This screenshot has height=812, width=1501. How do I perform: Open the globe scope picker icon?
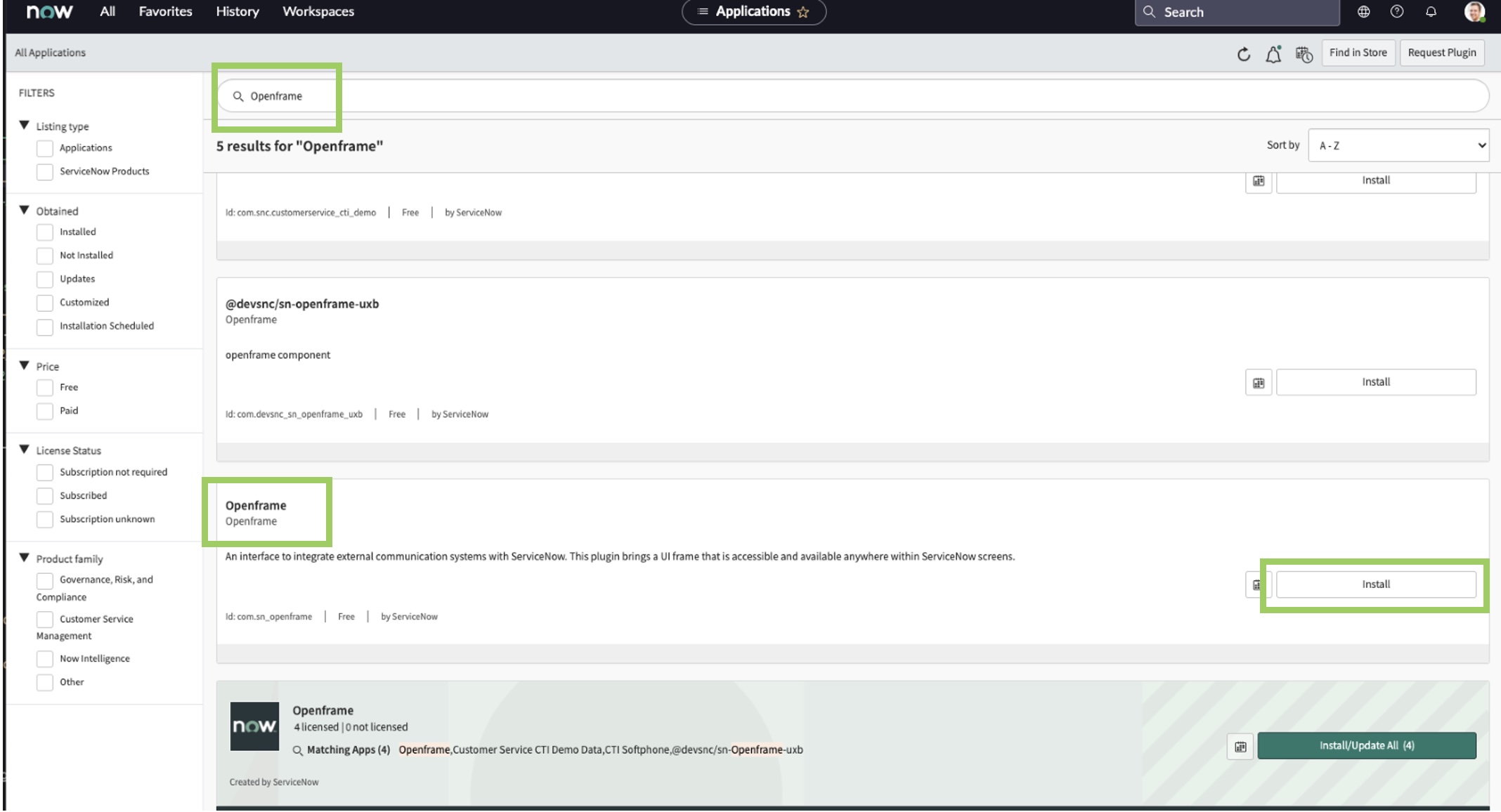click(x=1363, y=11)
